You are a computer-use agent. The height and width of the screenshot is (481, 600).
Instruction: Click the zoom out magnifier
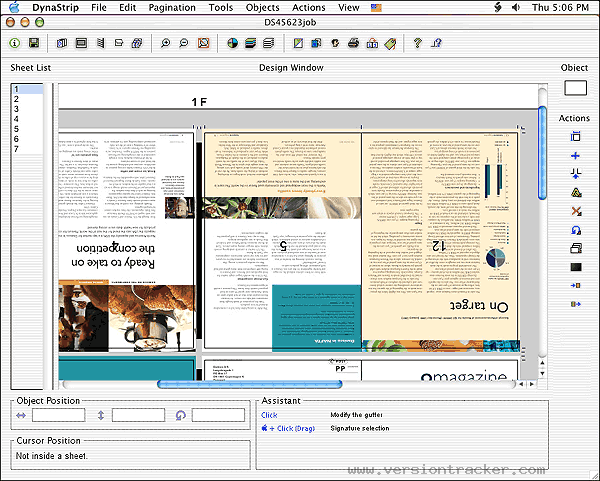184,43
